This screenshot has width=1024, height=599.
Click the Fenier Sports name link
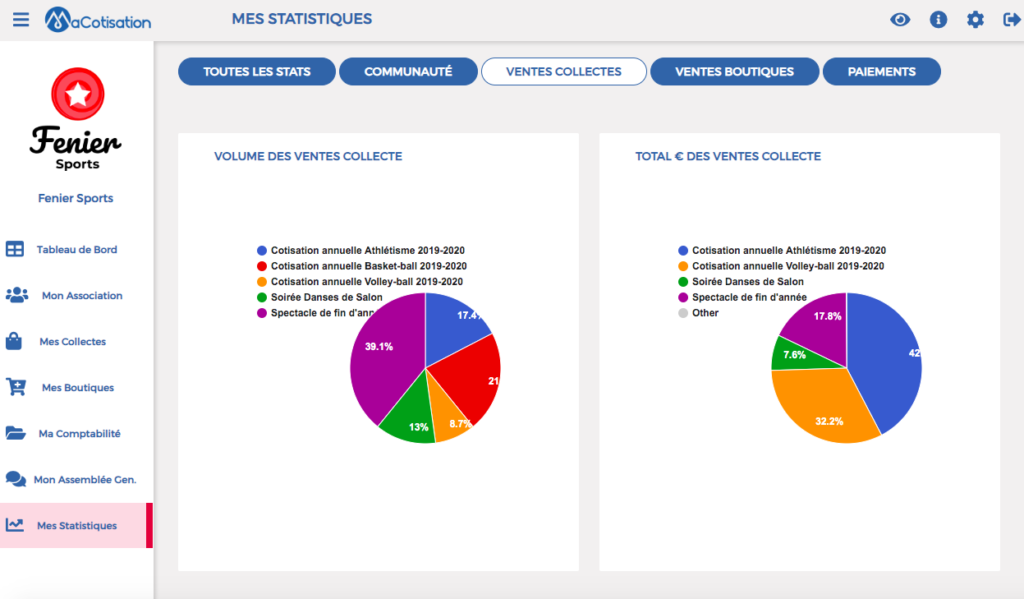pyautogui.click(x=76, y=198)
